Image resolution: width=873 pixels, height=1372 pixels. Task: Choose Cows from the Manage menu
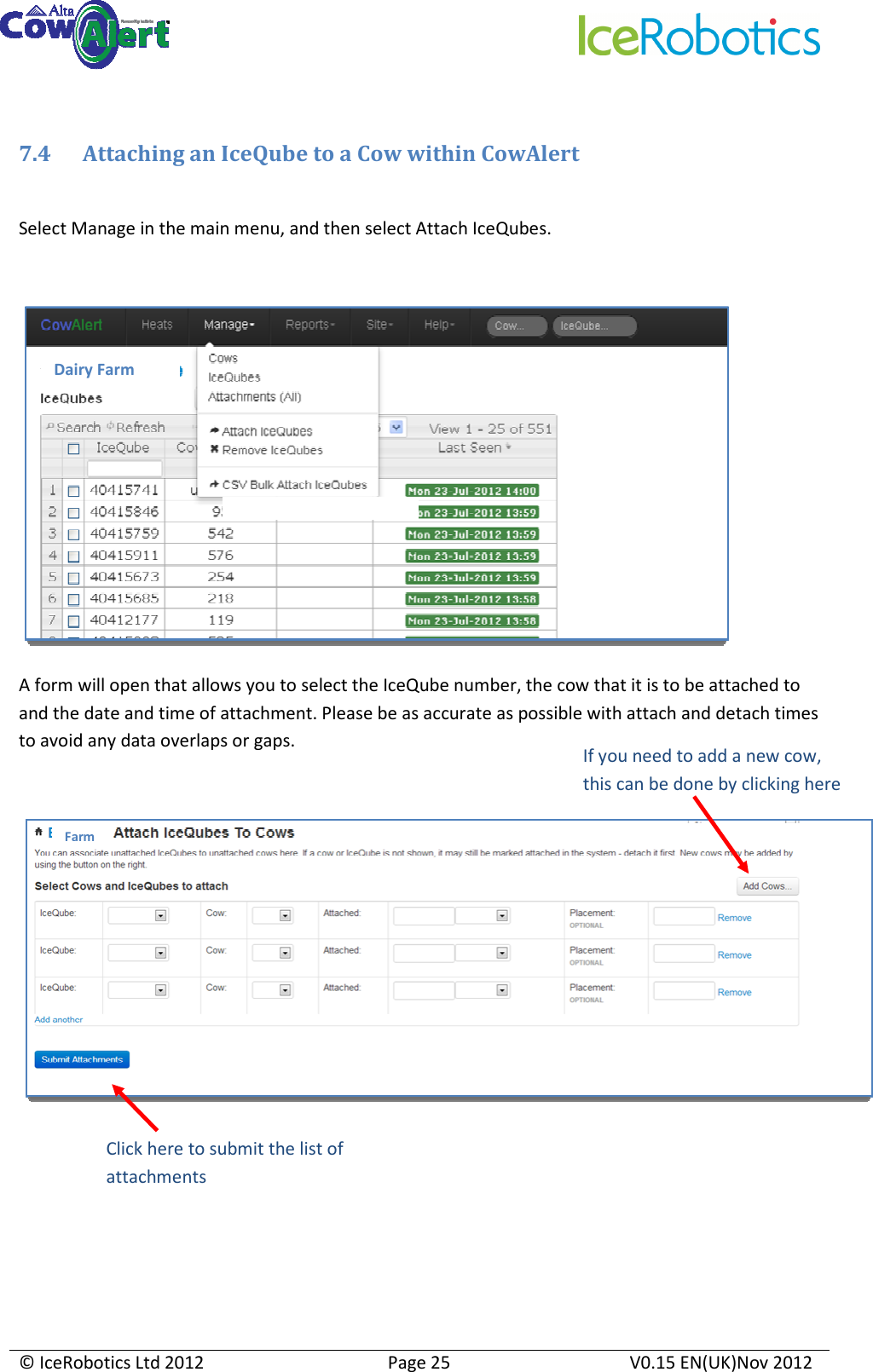(223, 358)
